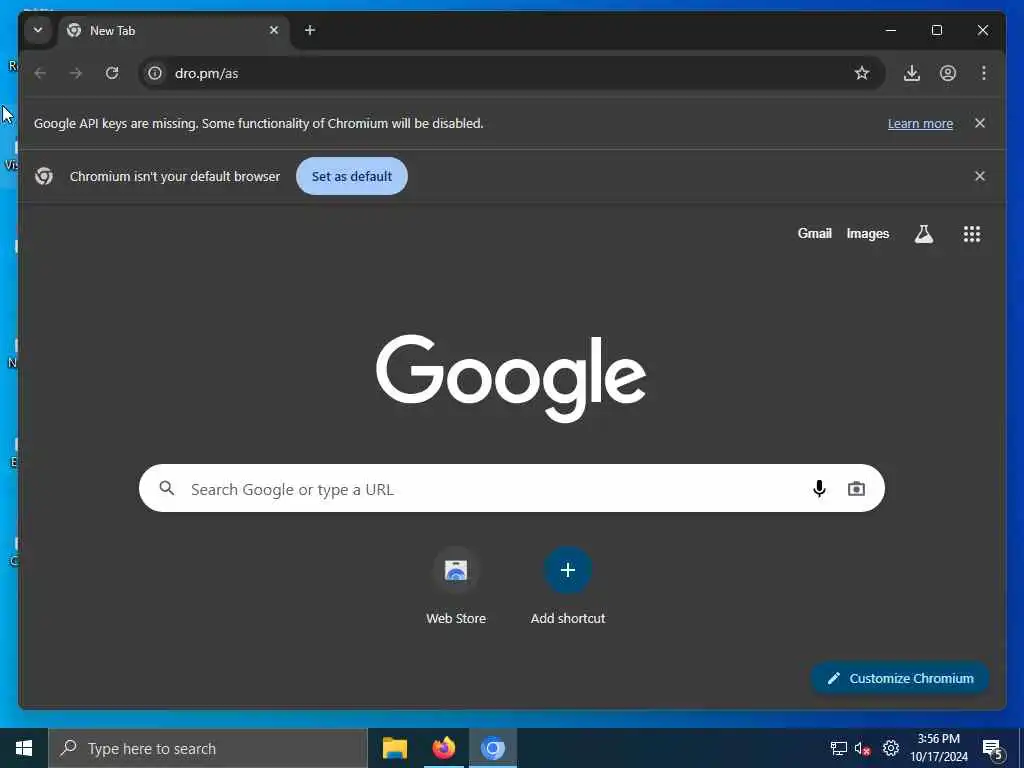1024x768 pixels.
Task: Open Search Labs flask icon
Action: [923, 234]
